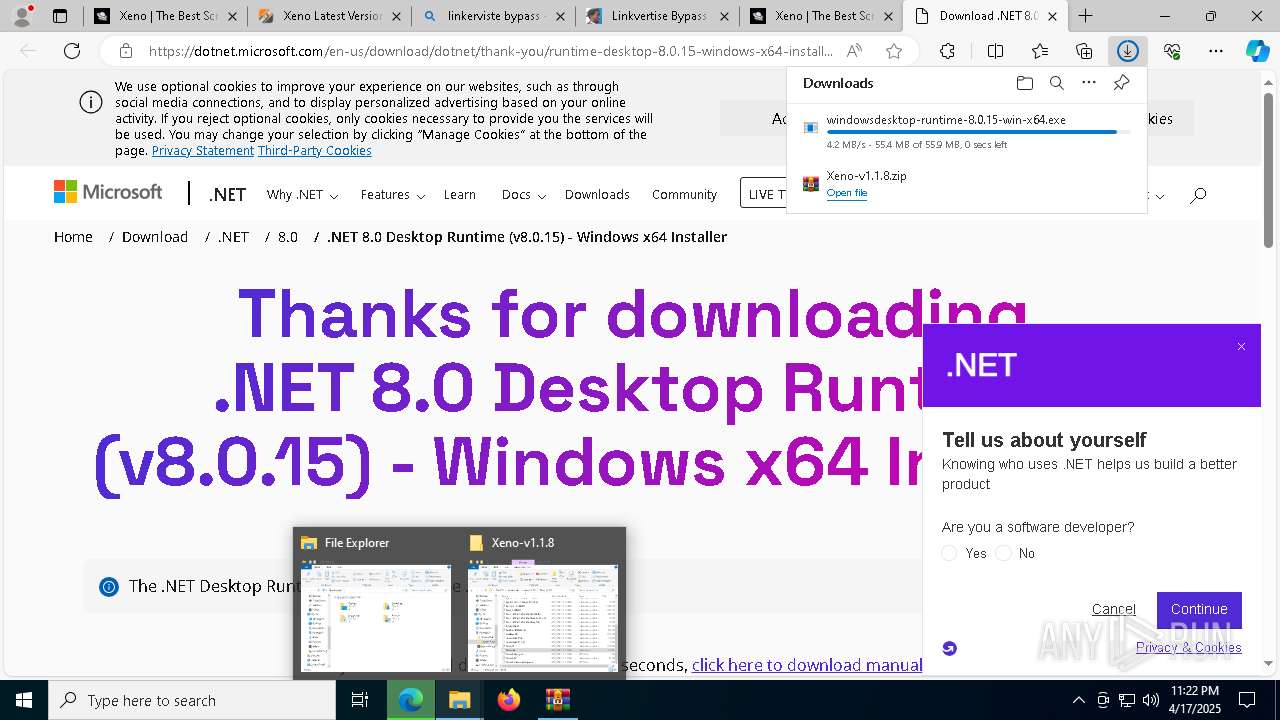Refresh the current page
1280x720 pixels.
point(72,51)
